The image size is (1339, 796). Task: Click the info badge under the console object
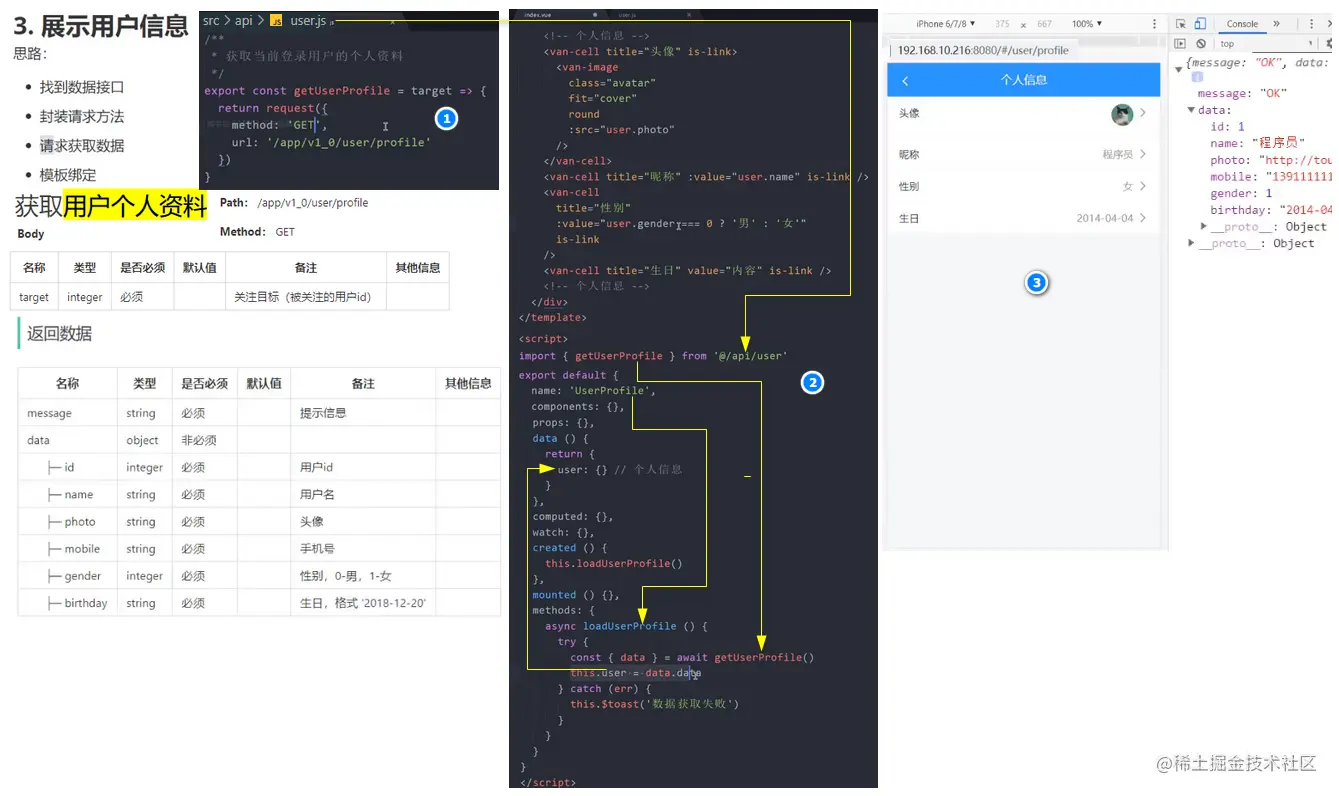[1197, 77]
